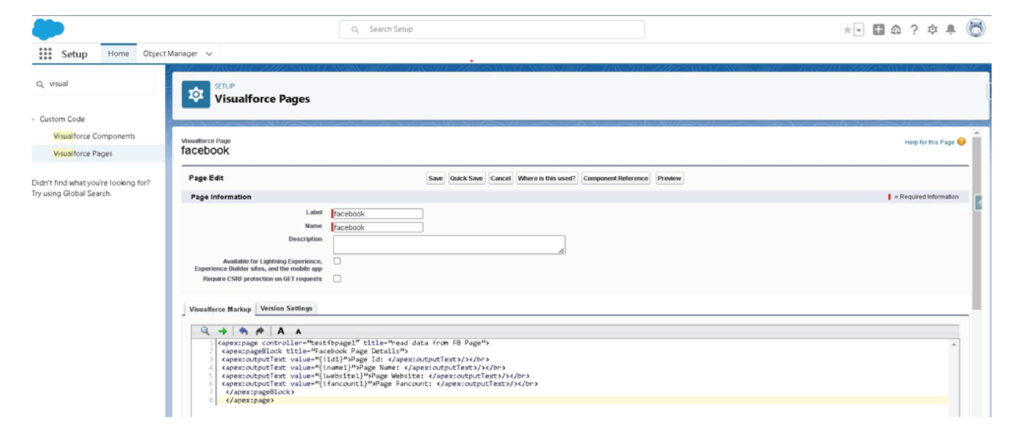The image size is (1024, 439).
Task: Select Visualforce Pages in sidebar
Action: (82, 154)
